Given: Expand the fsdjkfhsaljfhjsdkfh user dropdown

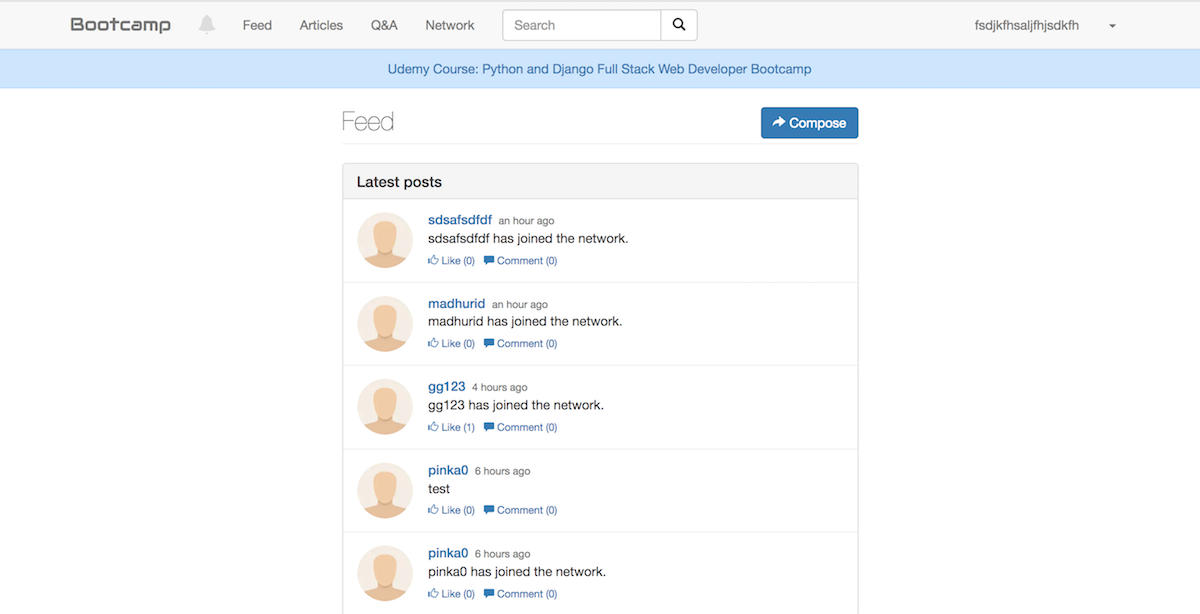Looking at the screenshot, I should coord(1045,25).
